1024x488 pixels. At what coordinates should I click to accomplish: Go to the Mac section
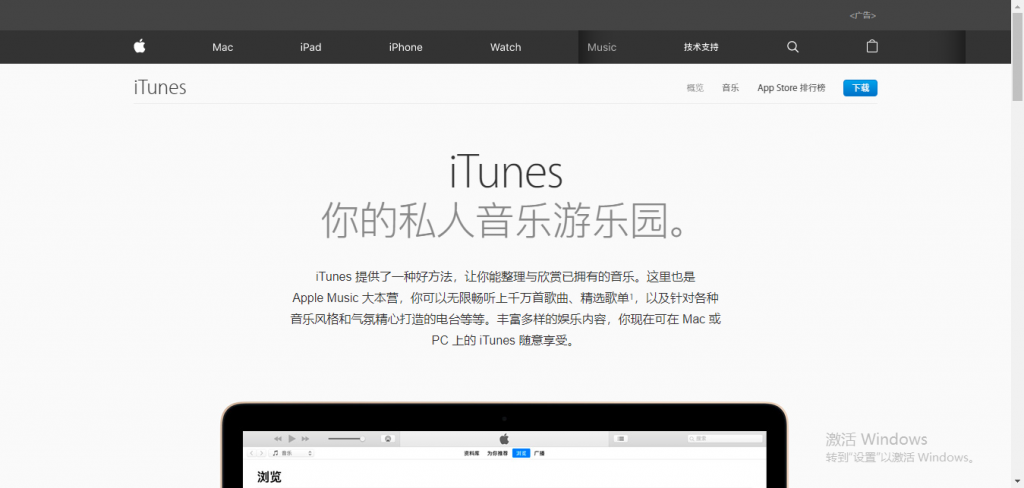(x=223, y=47)
